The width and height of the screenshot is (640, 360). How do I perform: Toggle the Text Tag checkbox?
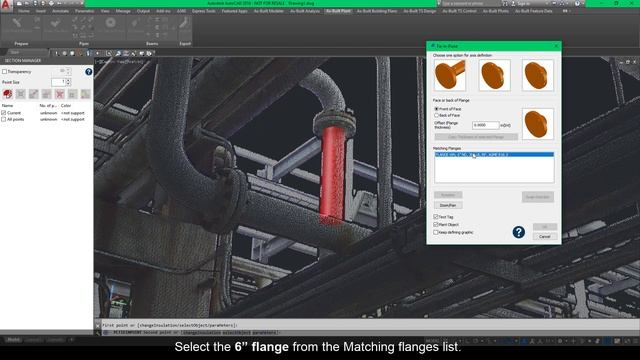[x=436, y=217]
